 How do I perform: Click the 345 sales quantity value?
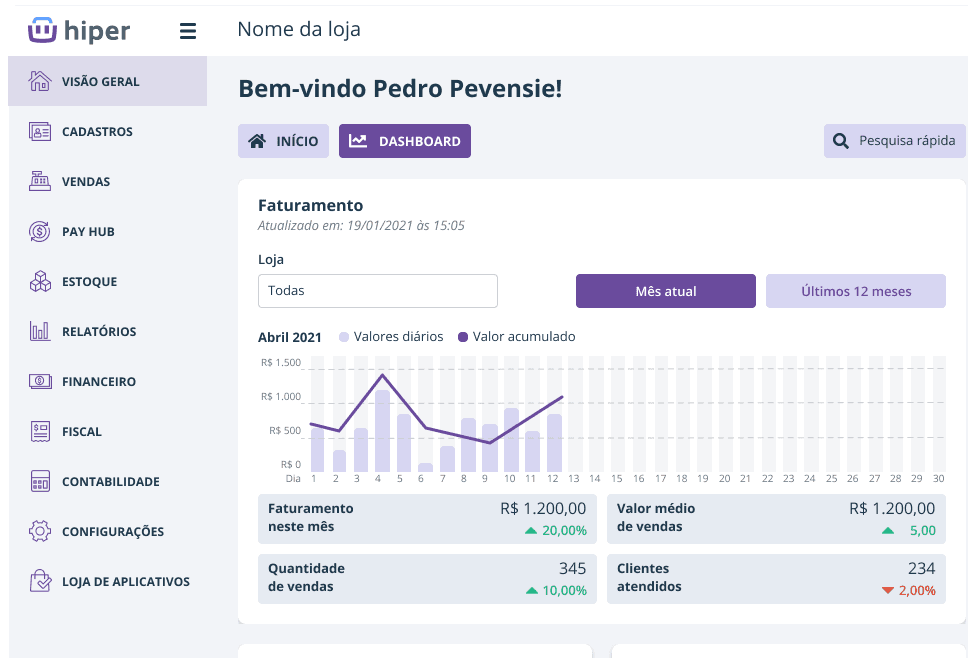572,568
